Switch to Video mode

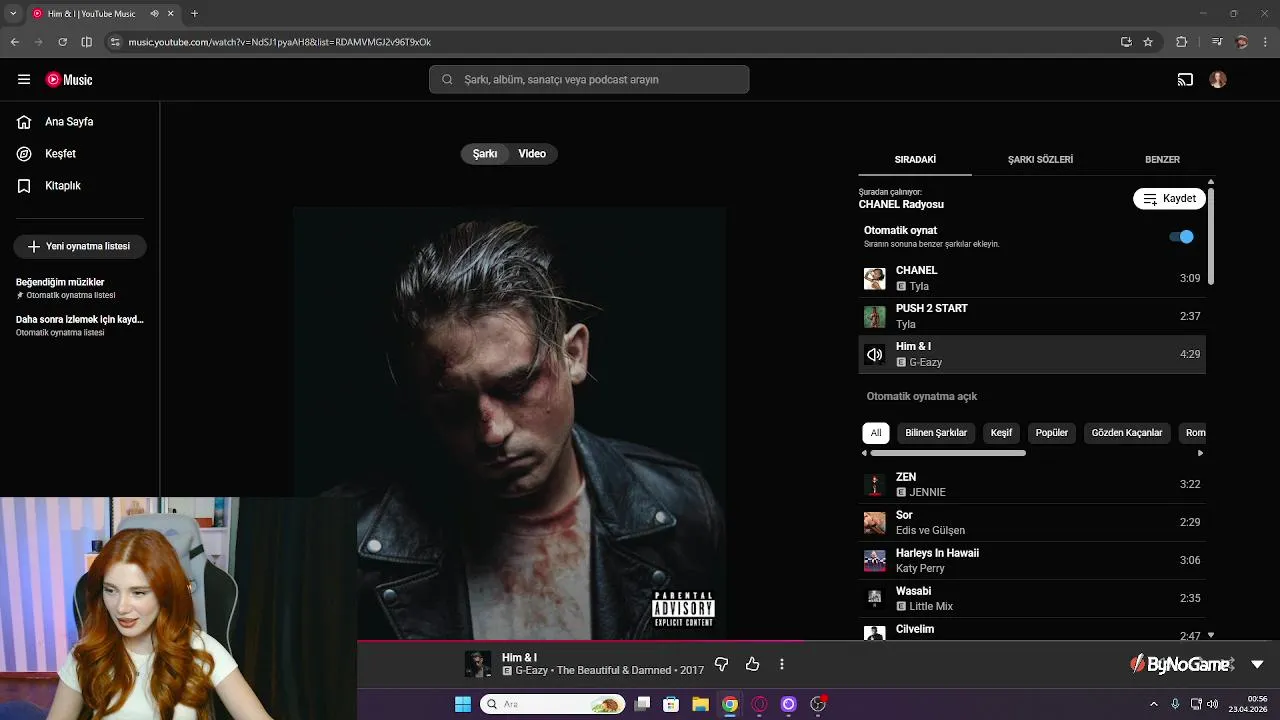pyautogui.click(x=532, y=154)
